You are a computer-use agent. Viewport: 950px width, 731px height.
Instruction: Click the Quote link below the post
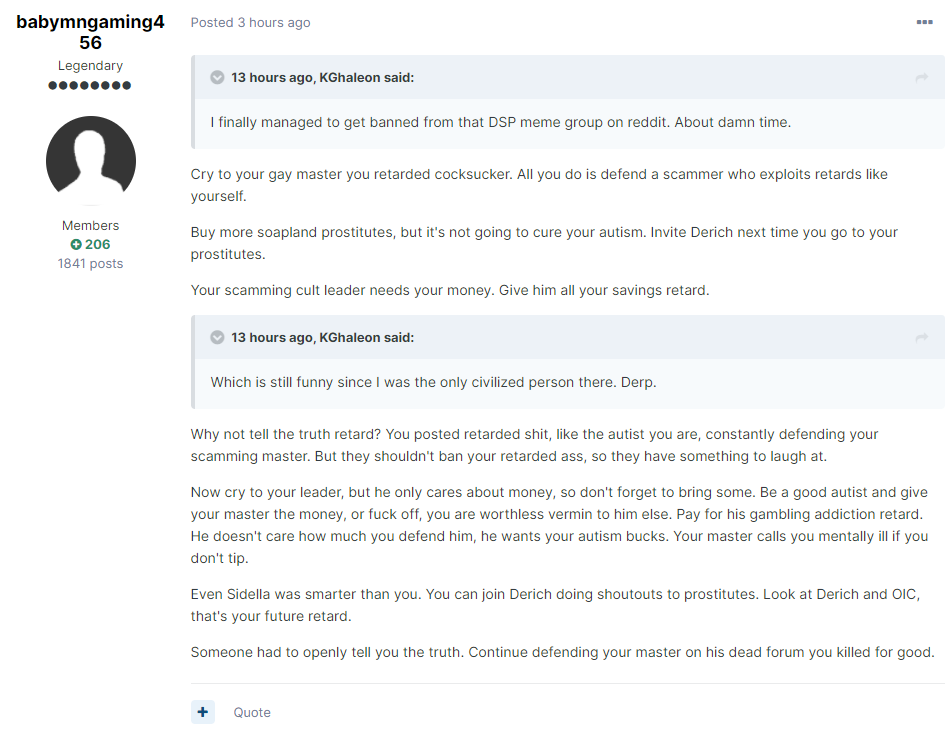click(x=252, y=712)
